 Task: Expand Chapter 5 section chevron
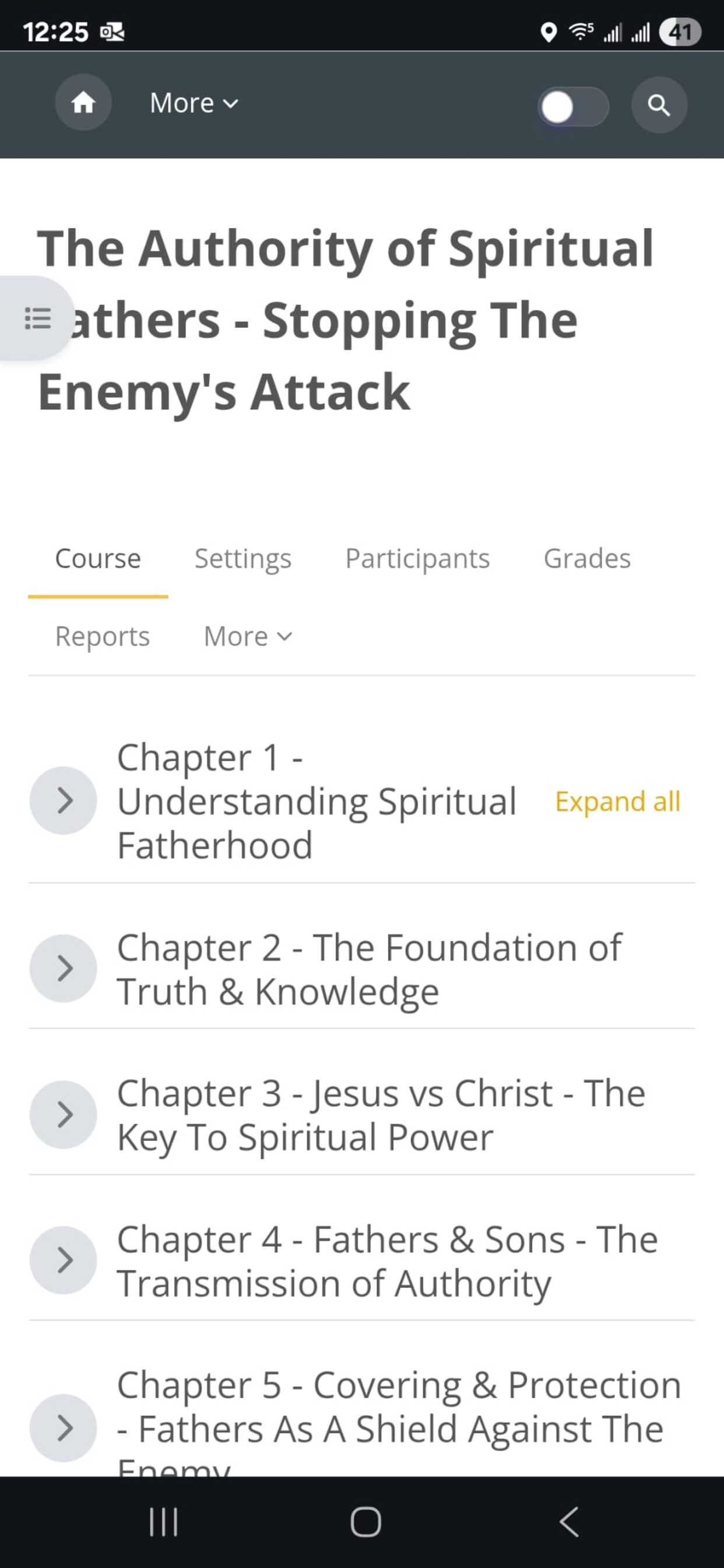(64, 1427)
